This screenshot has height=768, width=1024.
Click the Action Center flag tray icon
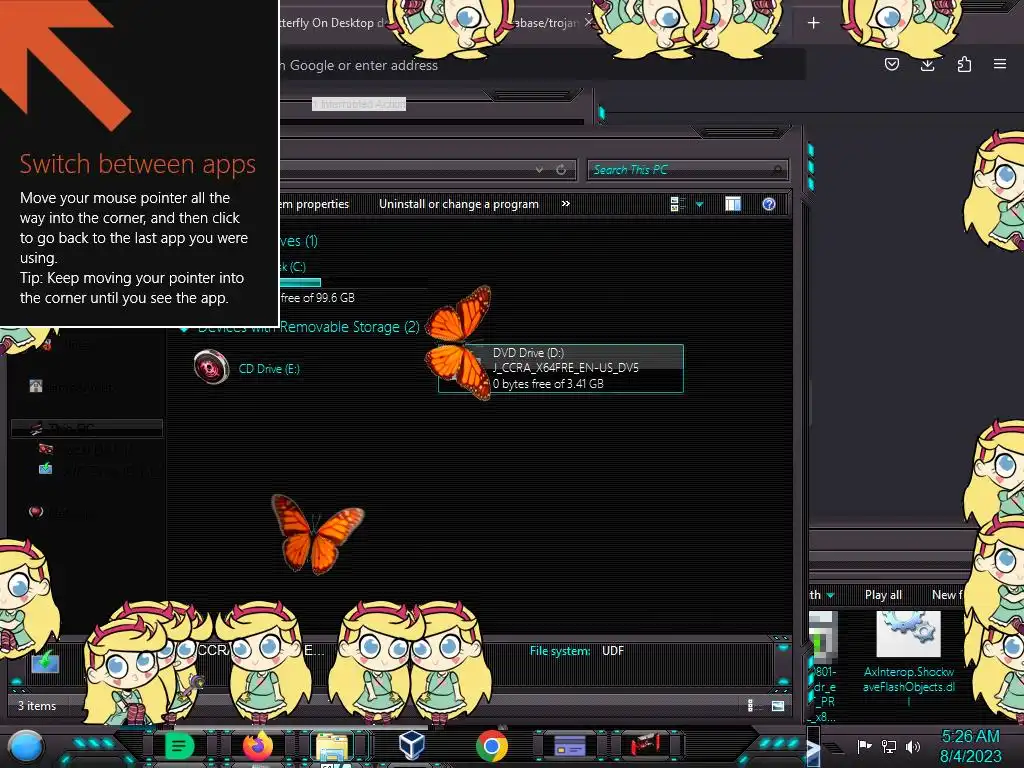click(864, 746)
